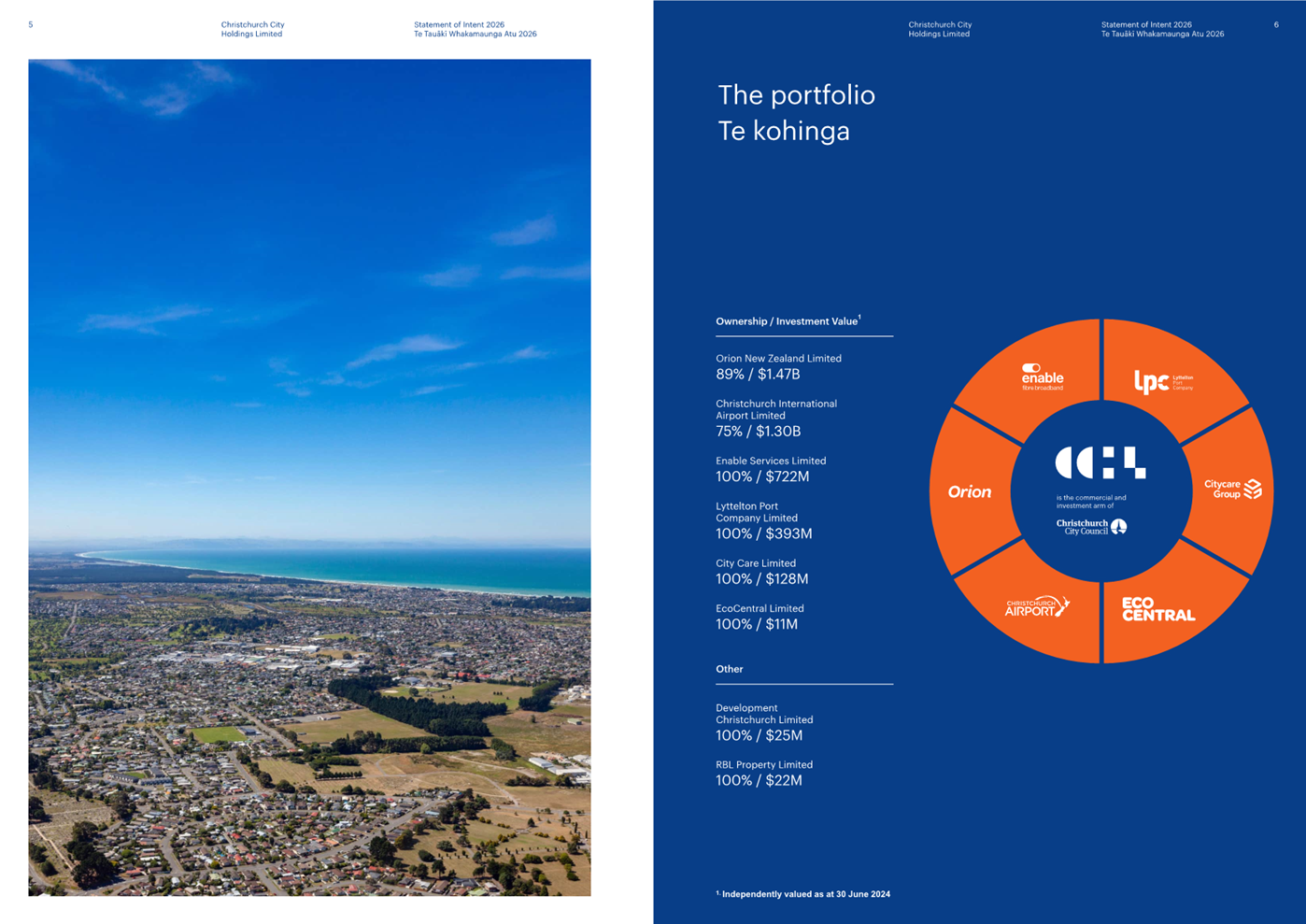The width and height of the screenshot is (1306, 924).
Task: Click the '100% / $25M' value
Action: click(759, 735)
